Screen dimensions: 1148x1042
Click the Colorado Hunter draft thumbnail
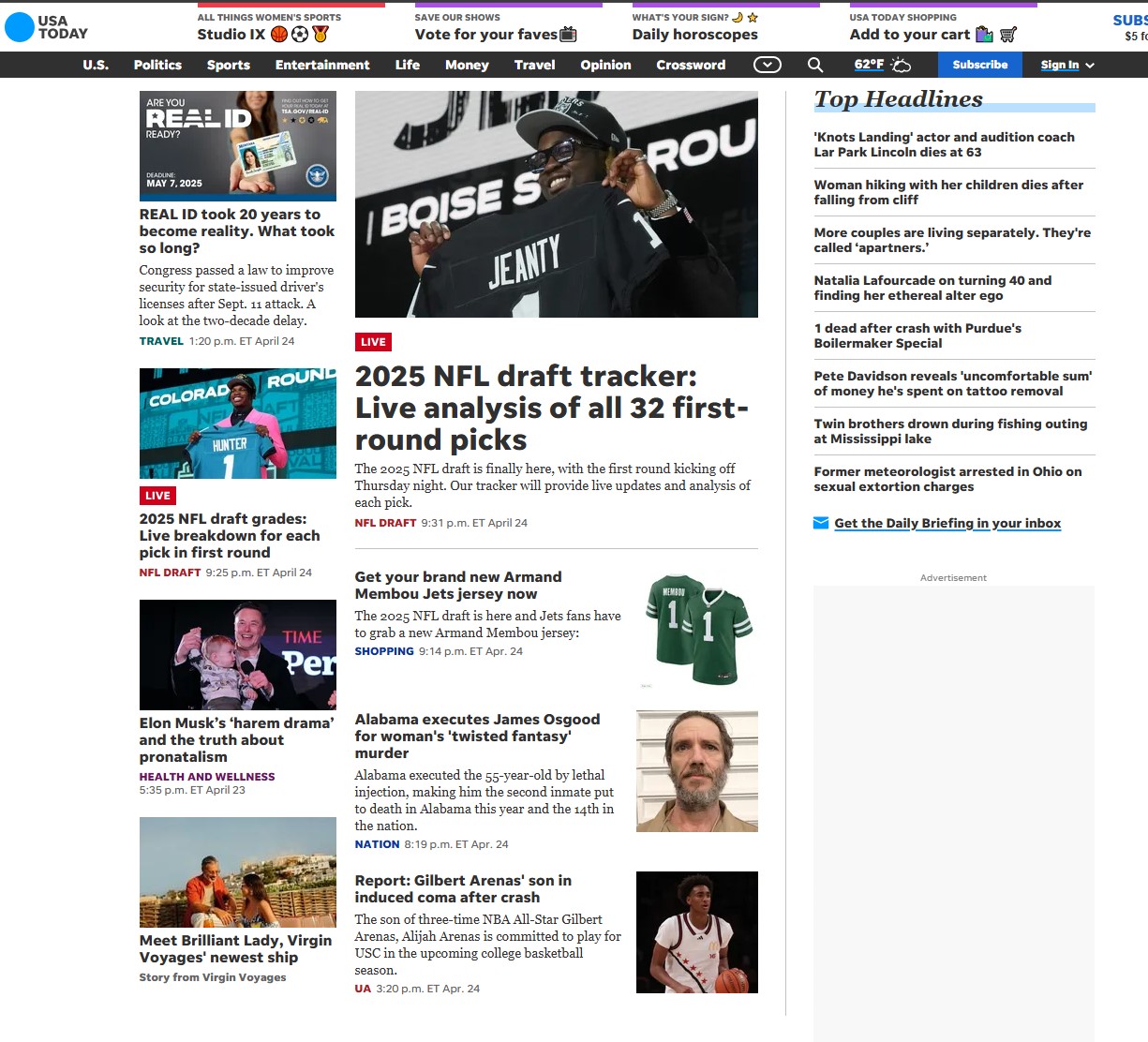pyautogui.click(x=238, y=423)
